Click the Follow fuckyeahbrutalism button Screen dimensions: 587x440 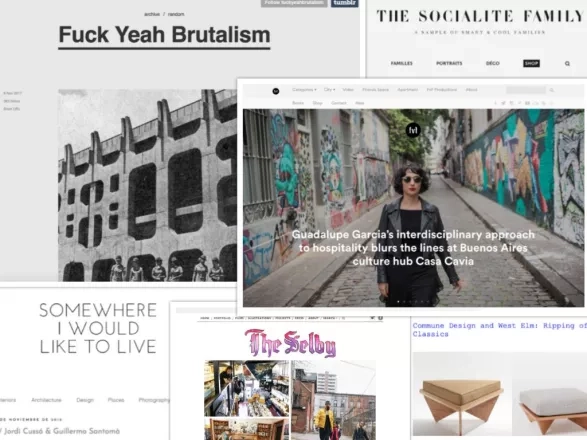(x=294, y=3)
